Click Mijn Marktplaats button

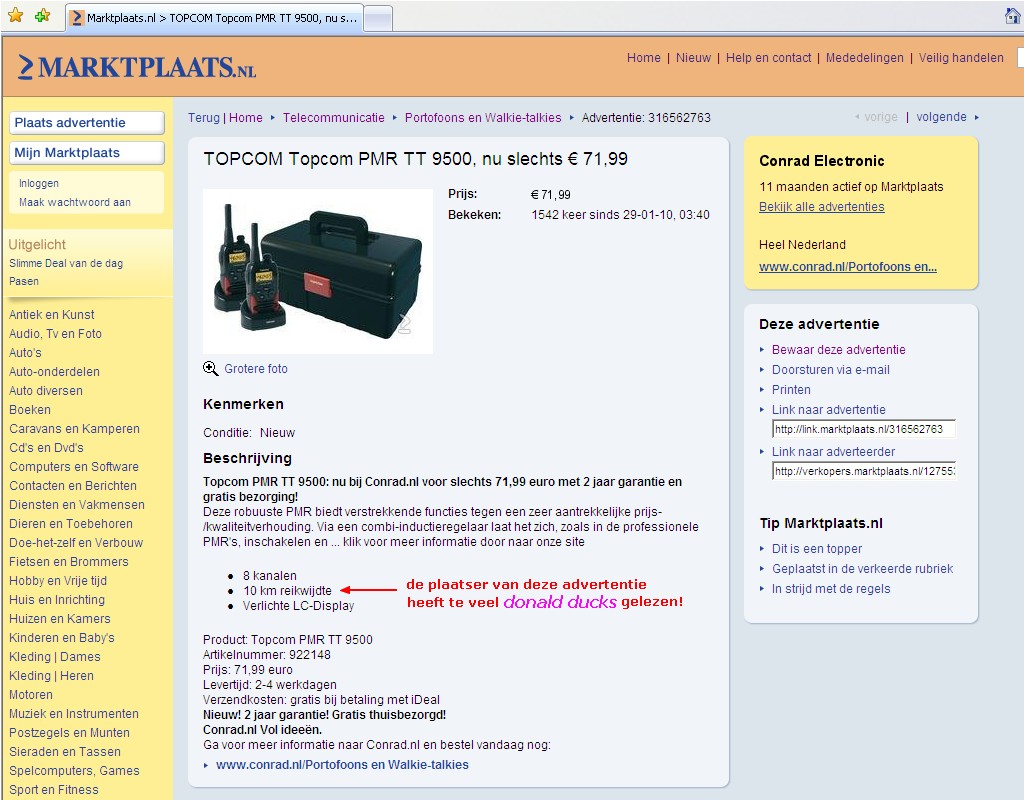tap(87, 153)
